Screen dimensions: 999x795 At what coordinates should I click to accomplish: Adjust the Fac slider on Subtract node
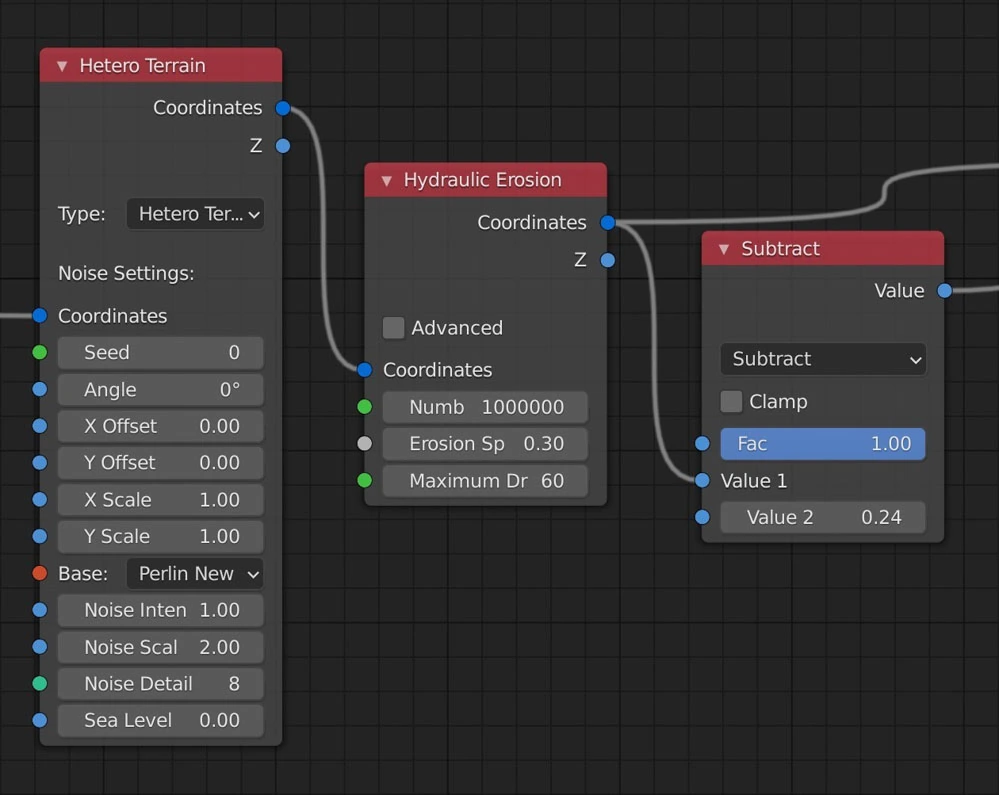(822, 443)
